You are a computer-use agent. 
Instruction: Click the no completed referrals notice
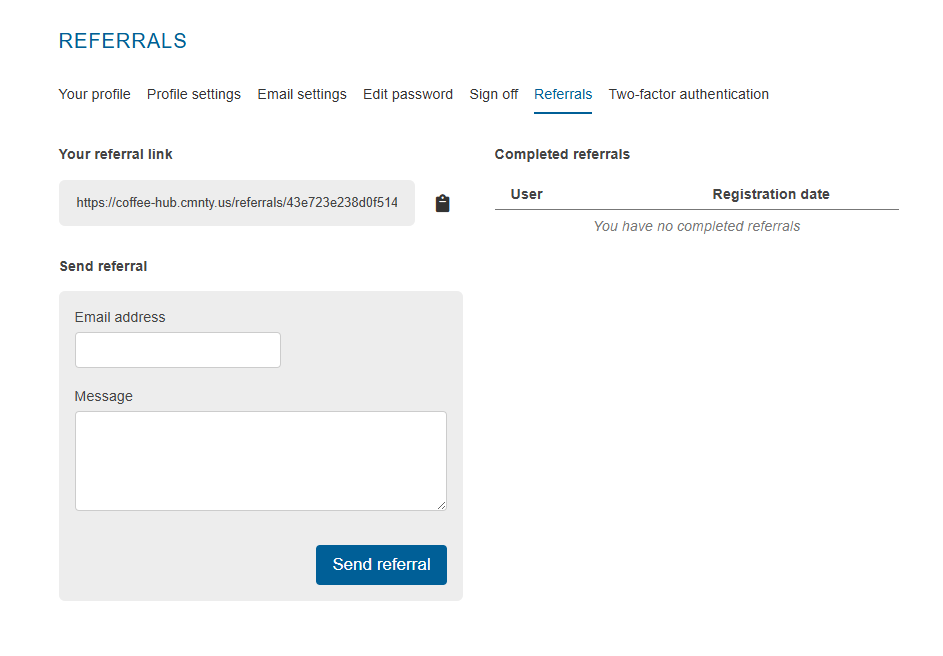(x=697, y=226)
